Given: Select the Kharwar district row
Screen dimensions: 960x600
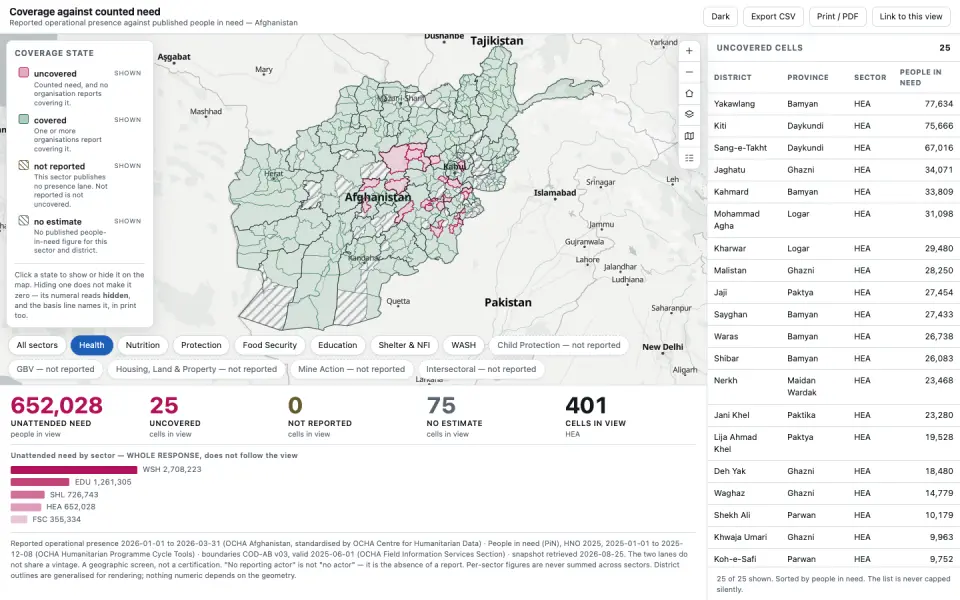Looking at the screenshot, I should point(833,249).
